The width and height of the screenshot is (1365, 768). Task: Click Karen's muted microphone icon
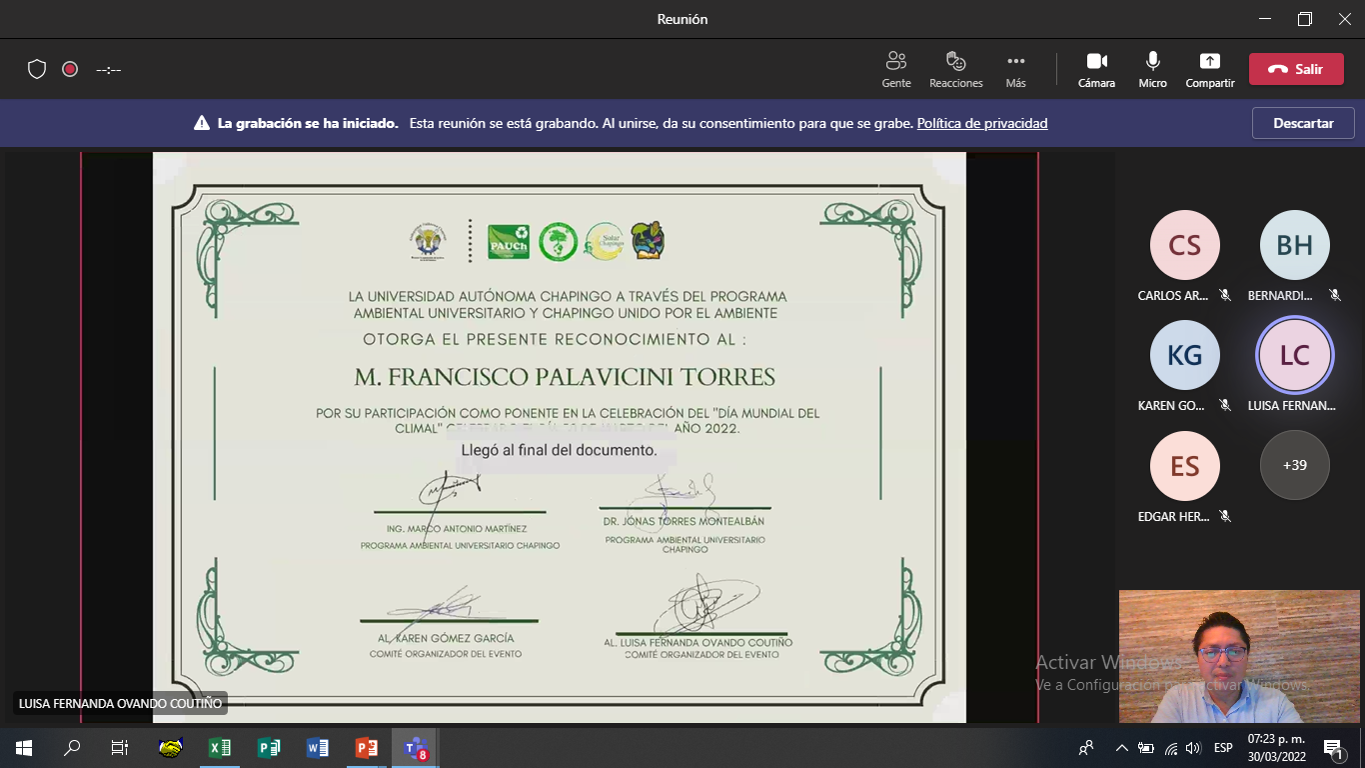click(x=1225, y=405)
